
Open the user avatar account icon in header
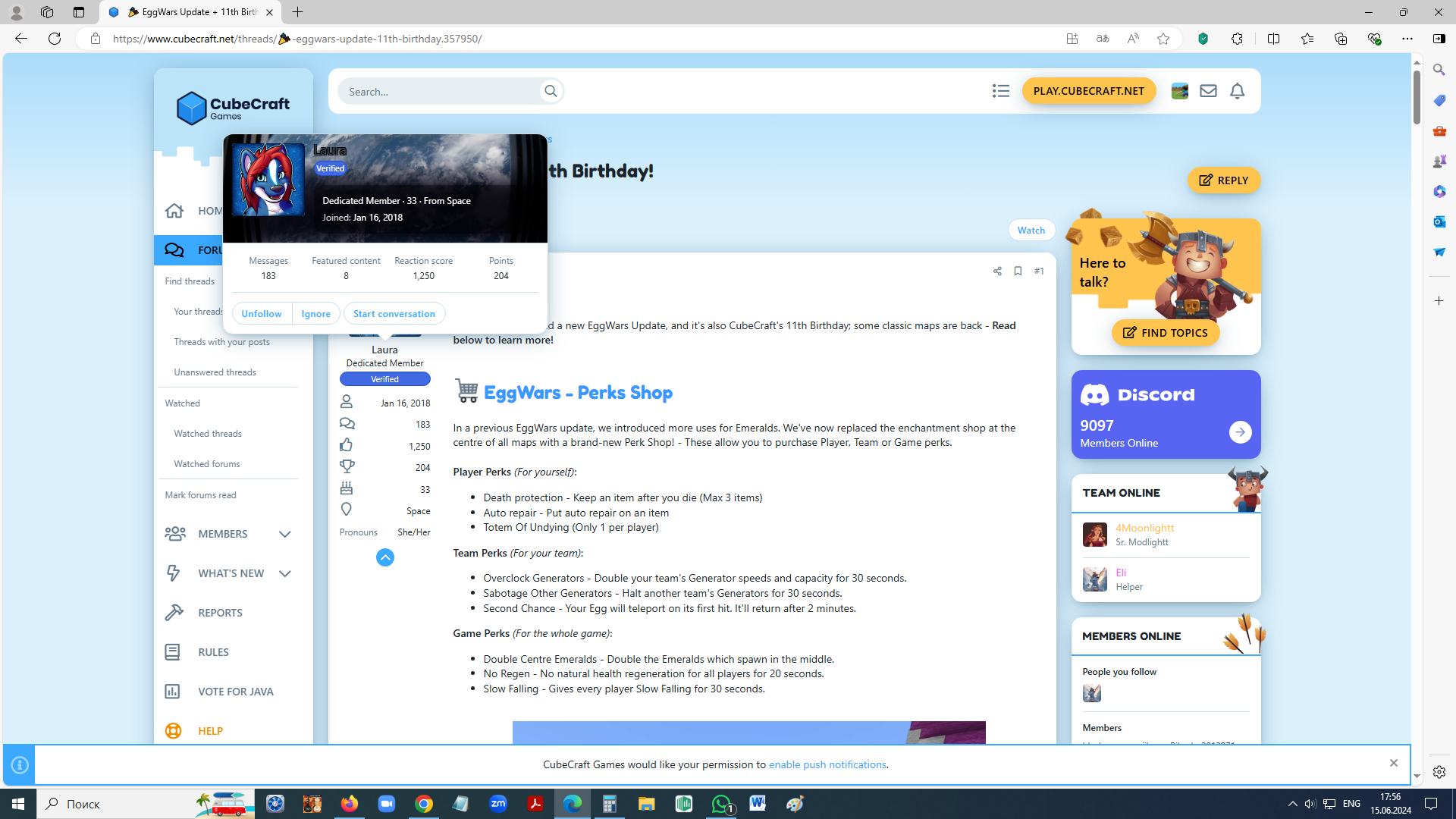[1179, 91]
